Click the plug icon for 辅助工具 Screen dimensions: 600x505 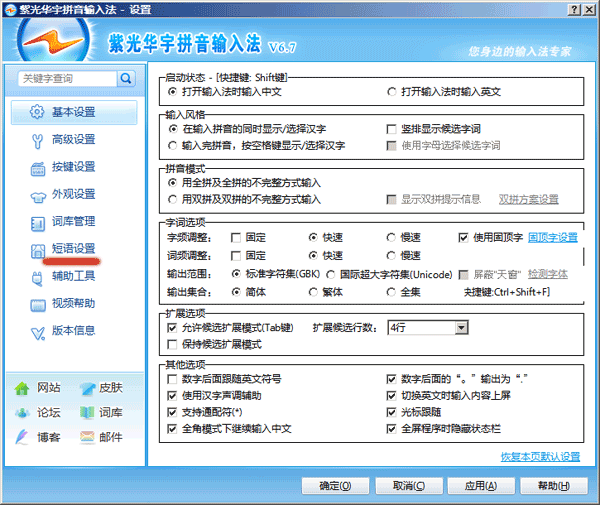pos(37,279)
